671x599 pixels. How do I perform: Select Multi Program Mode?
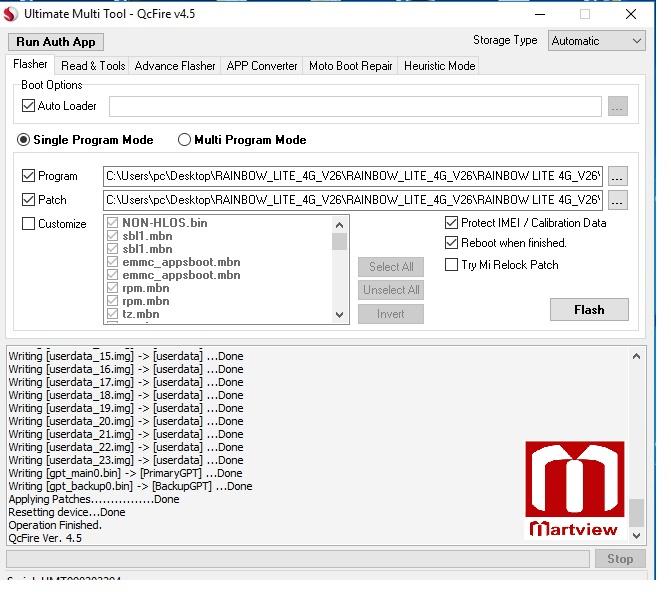[184, 140]
